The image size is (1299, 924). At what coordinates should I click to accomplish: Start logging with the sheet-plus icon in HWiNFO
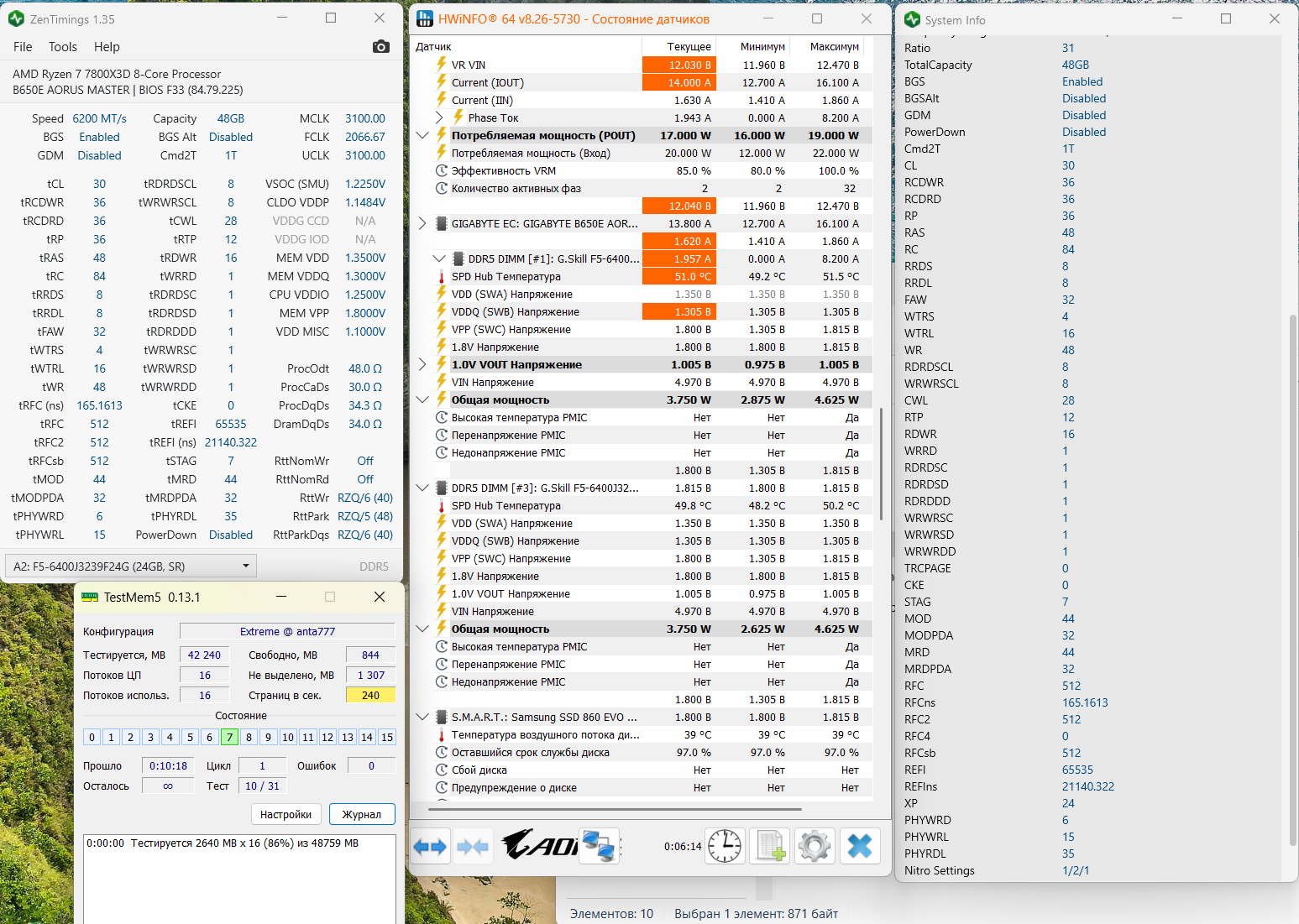[770, 846]
